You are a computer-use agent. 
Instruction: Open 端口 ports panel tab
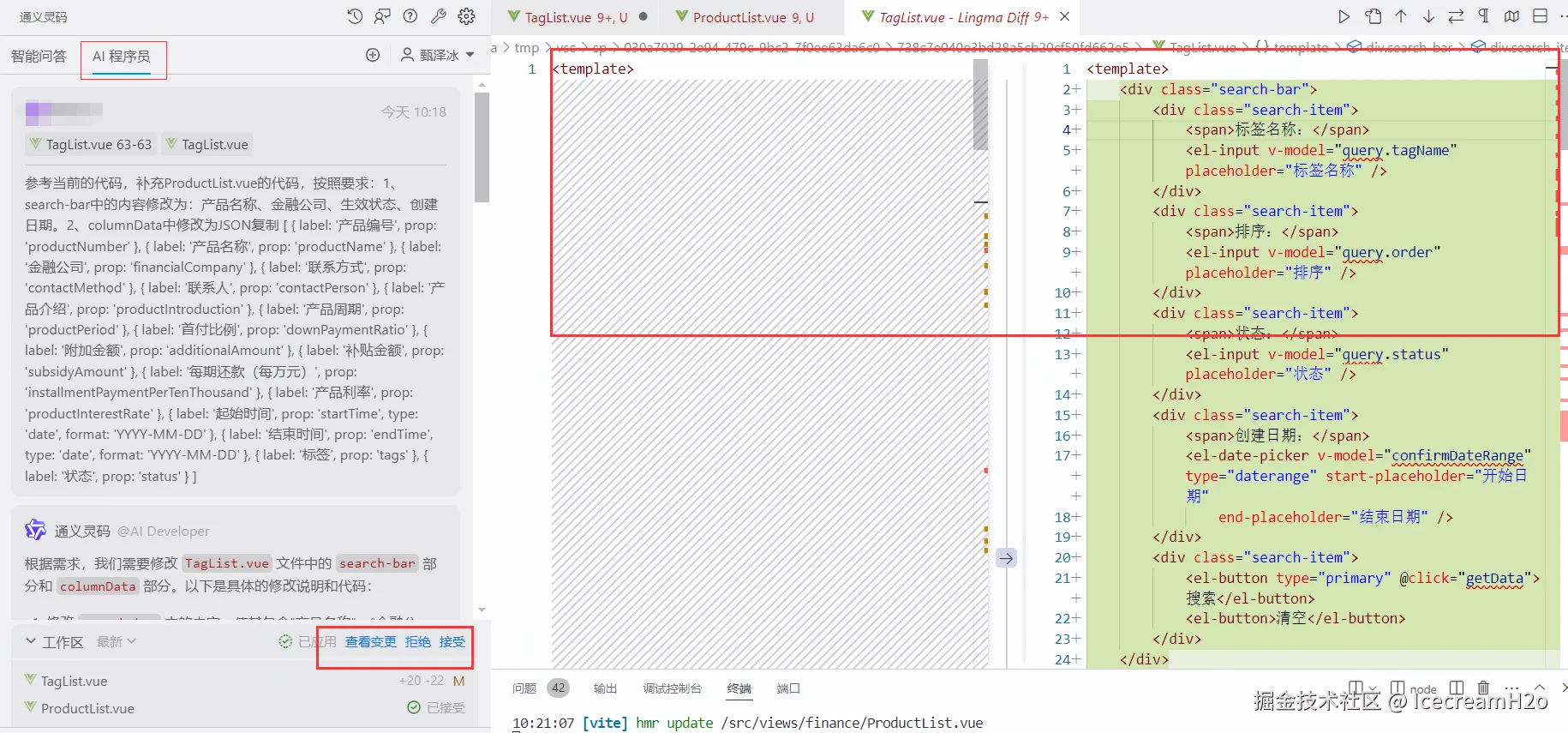[x=788, y=688]
